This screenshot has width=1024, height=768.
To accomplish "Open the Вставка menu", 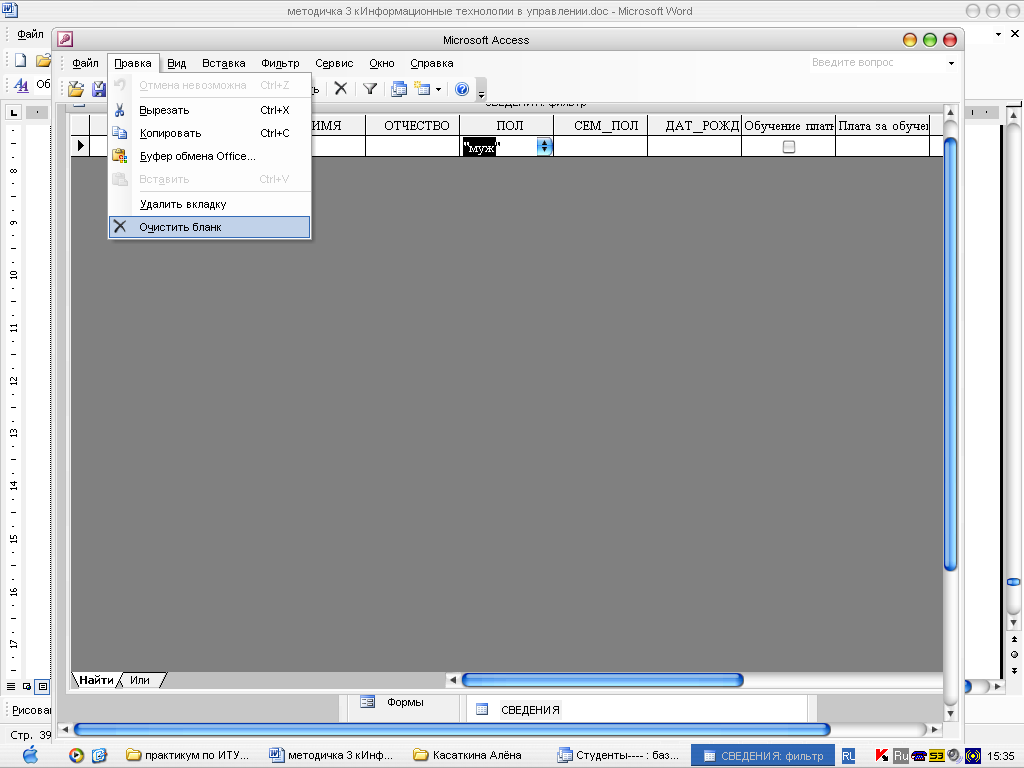I will tap(223, 63).
